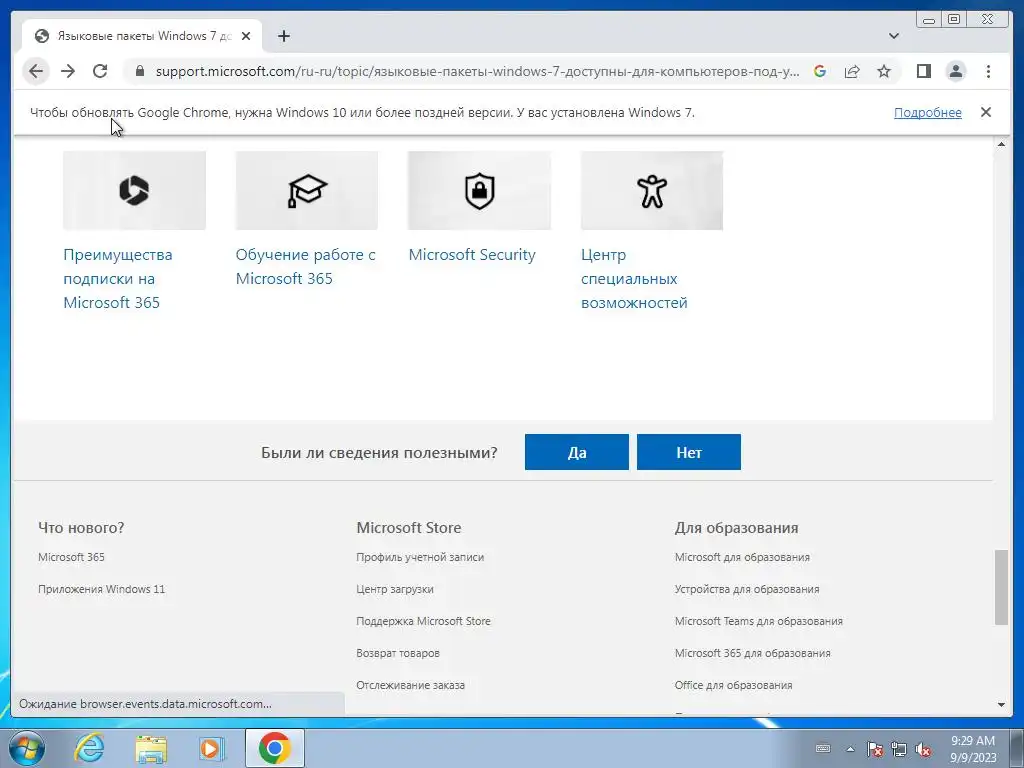Screen dimensions: 1024x768
Task: Open Обучение работе с Microsoft 365 link
Action: (x=306, y=266)
